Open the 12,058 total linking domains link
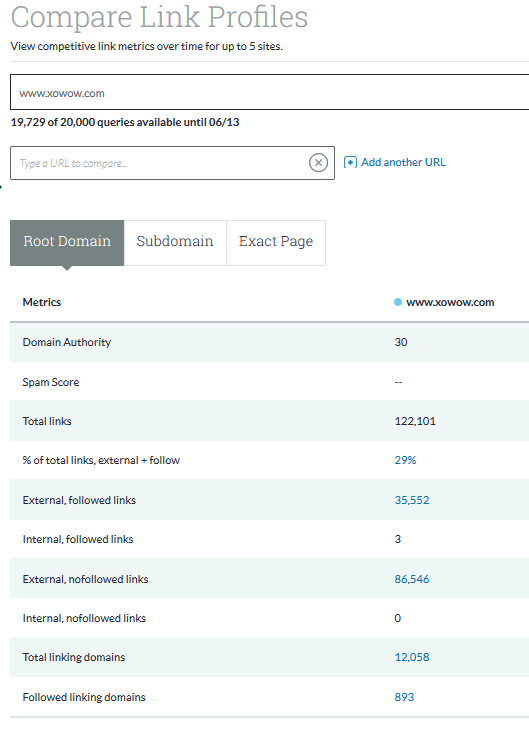529x735 pixels. click(412, 657)
